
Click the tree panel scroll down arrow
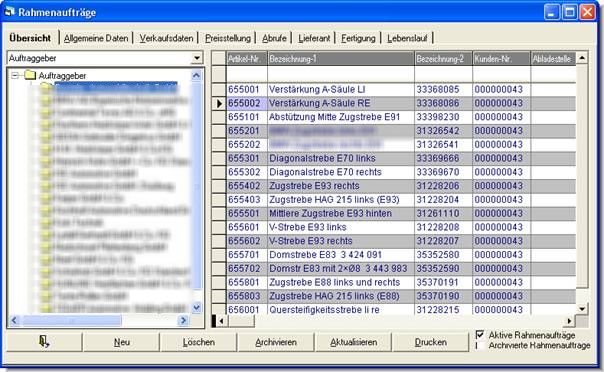click(x=197, y=307)
